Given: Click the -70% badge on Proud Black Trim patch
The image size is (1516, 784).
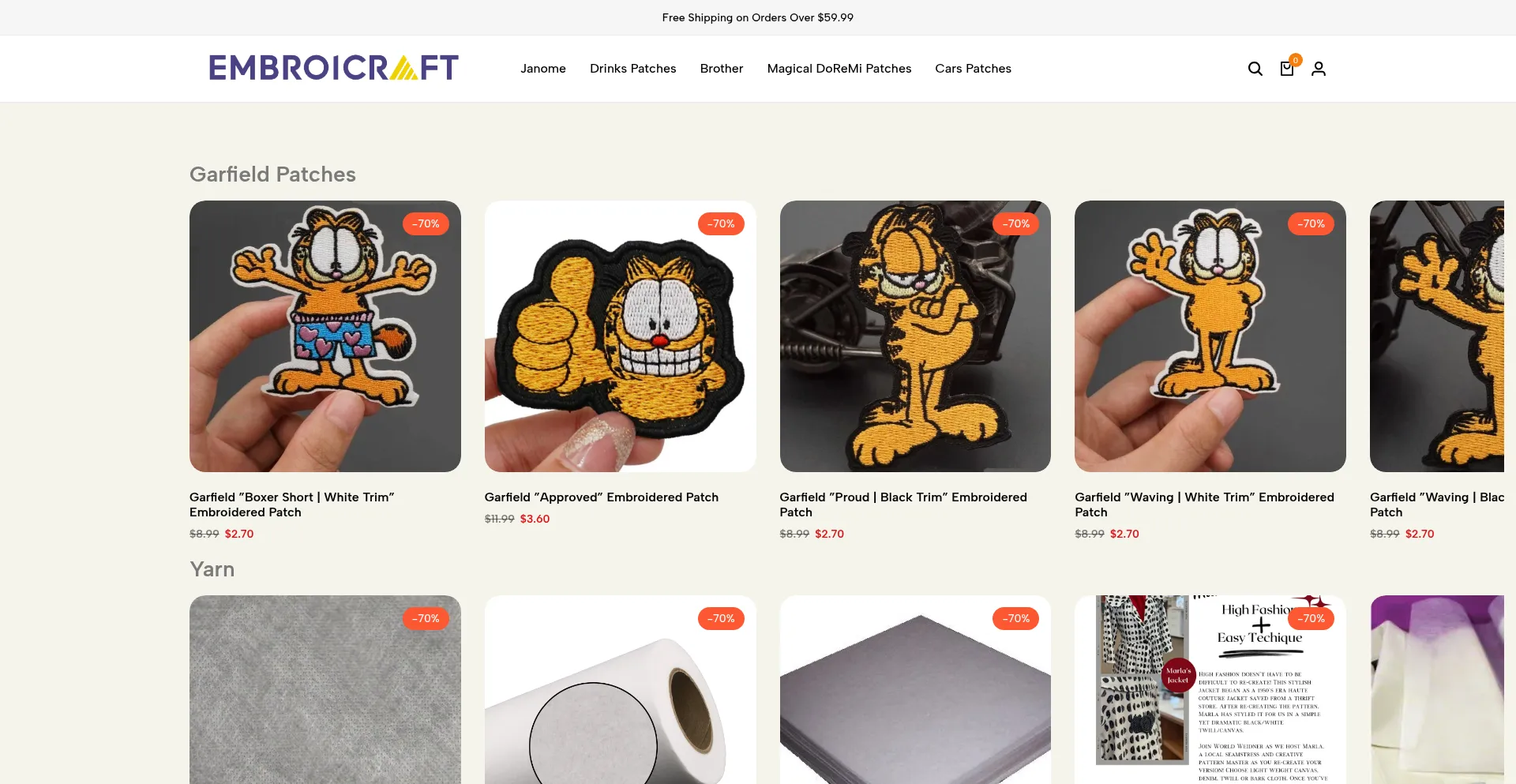Looking at the screenshot, I should 1016,223.
